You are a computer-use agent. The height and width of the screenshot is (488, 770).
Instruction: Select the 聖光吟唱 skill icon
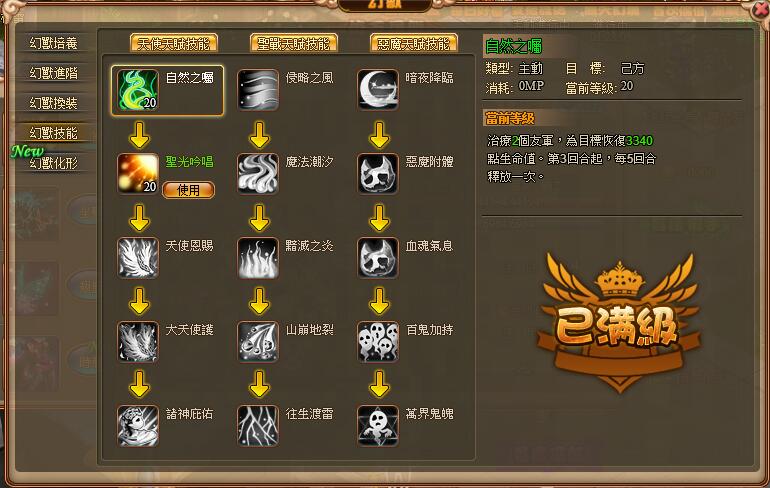click(x=138, y=174)
